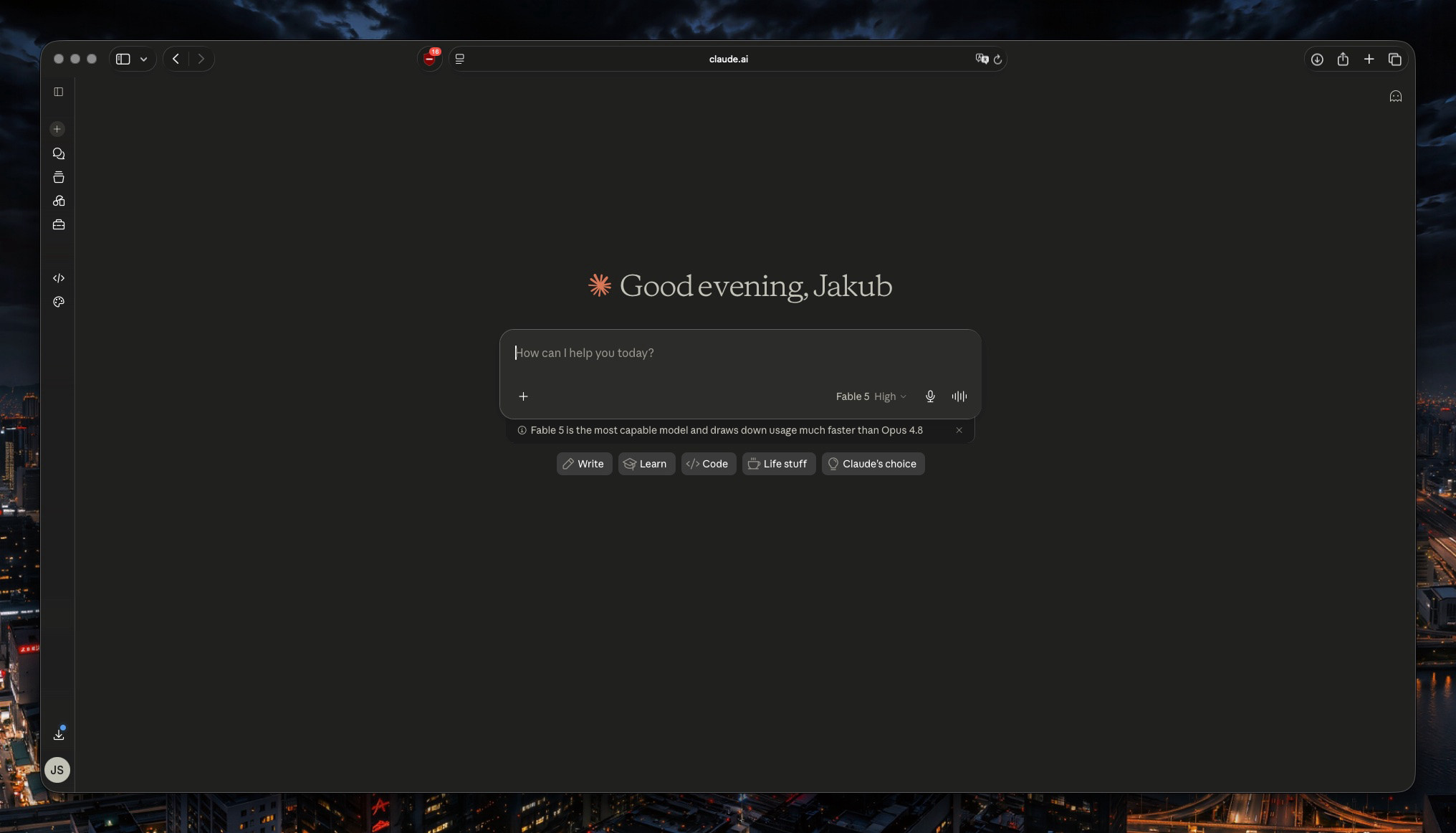1456x833 pixels.
Task: Open the Fable 5 High model dropdown
Action: 871,396
